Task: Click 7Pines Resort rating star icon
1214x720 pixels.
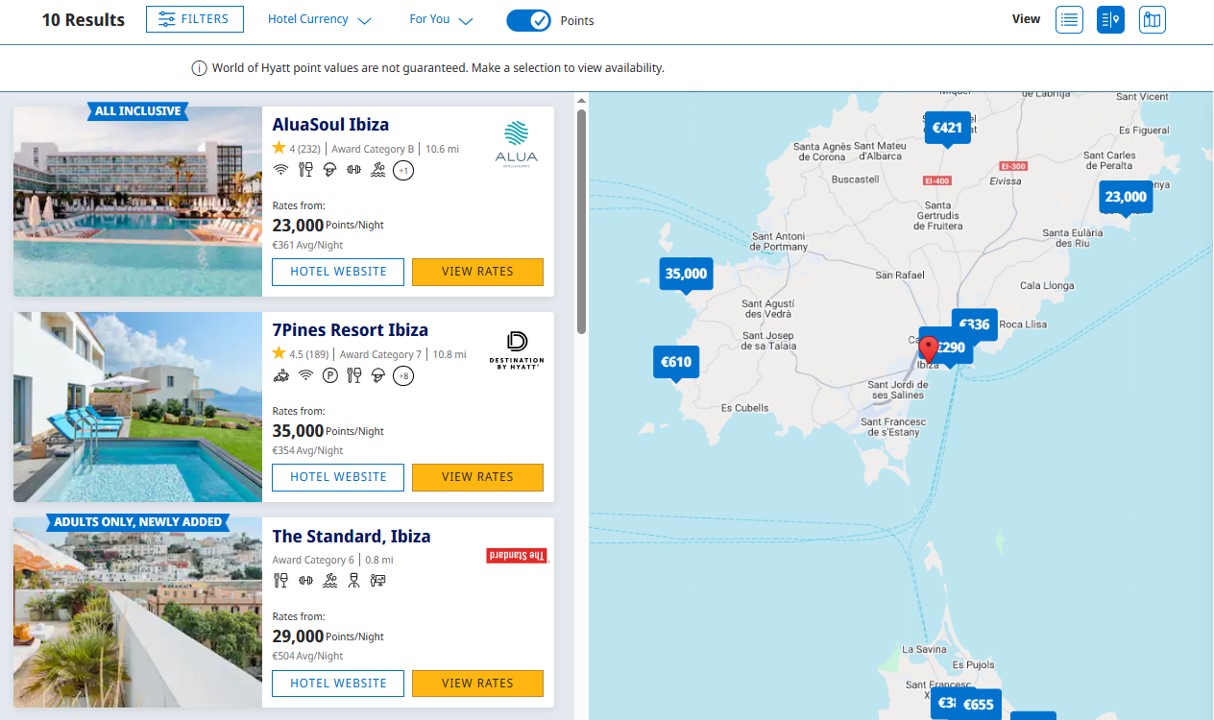Action: click(279, 354)
